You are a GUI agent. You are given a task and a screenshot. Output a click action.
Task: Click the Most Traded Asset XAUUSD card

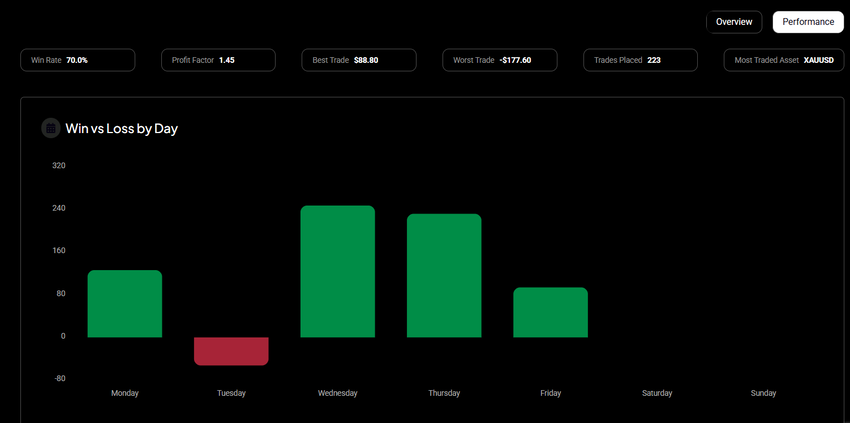(781, 60)
